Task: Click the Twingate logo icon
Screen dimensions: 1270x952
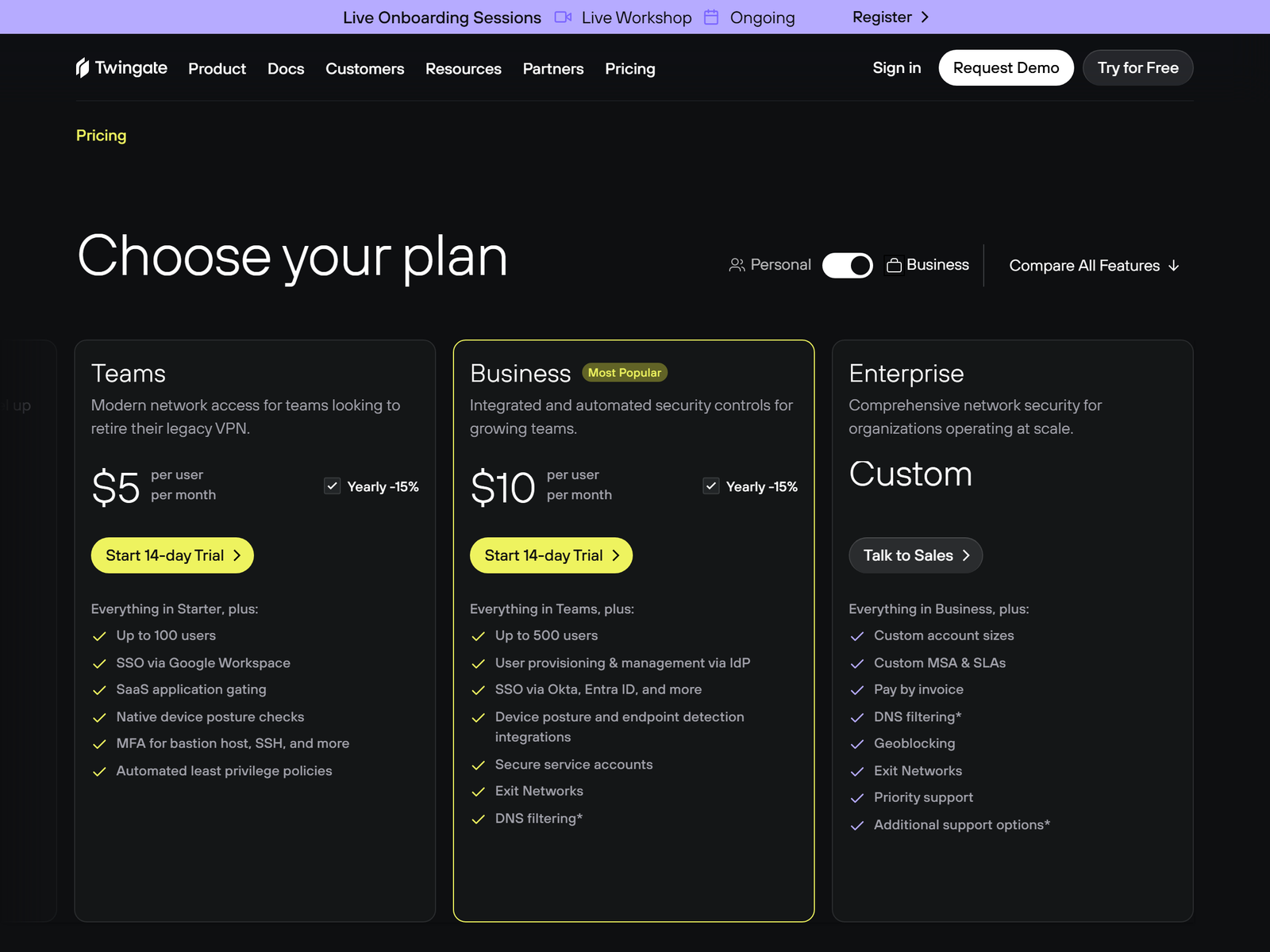Action: click(x=83, y=68)
